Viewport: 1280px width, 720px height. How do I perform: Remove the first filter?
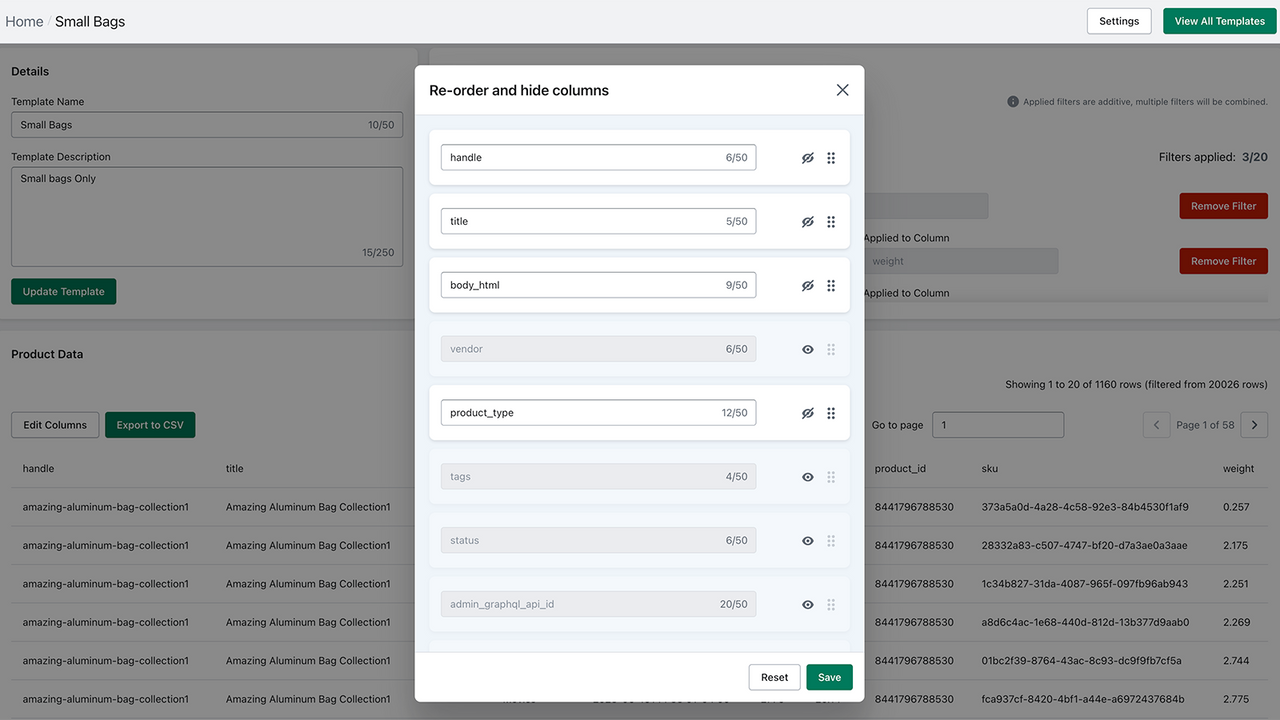(1223, 206)
